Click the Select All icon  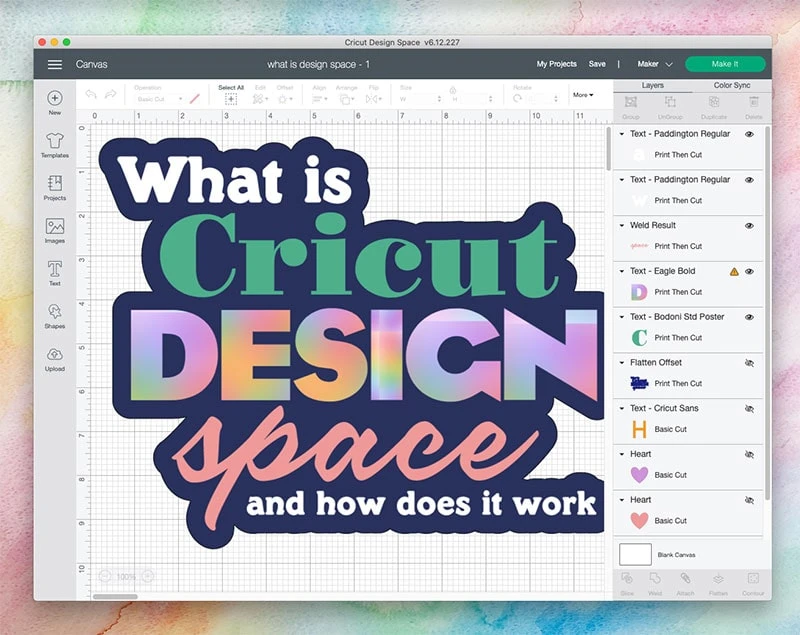[x=231, y=95]
